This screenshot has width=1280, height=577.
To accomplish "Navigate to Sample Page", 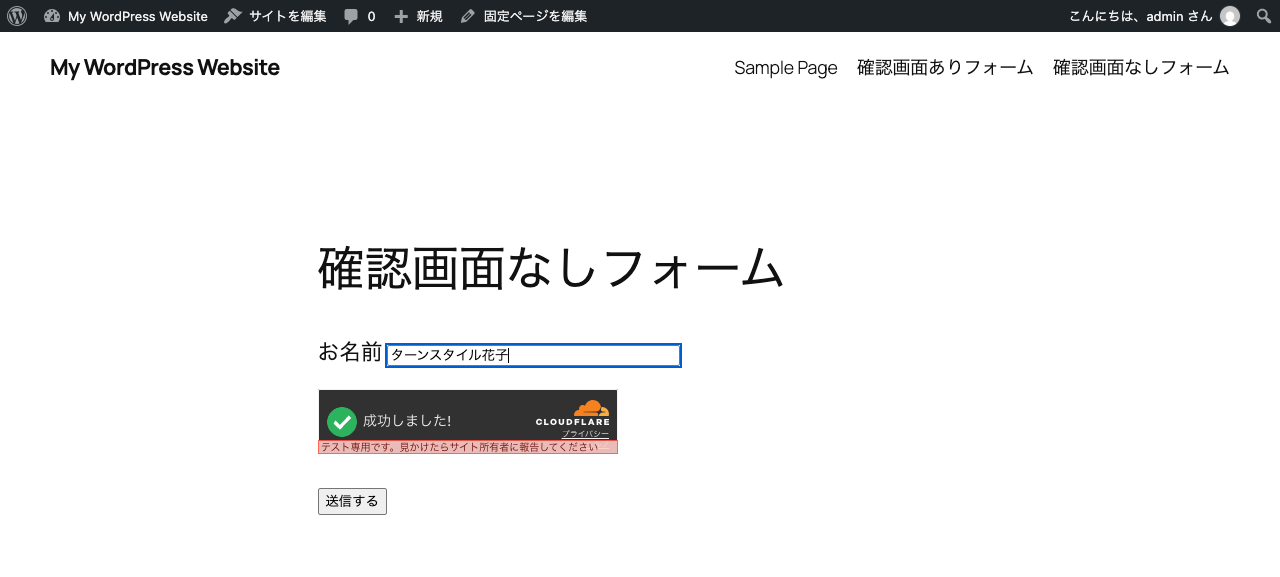I will tap(786, 67).
